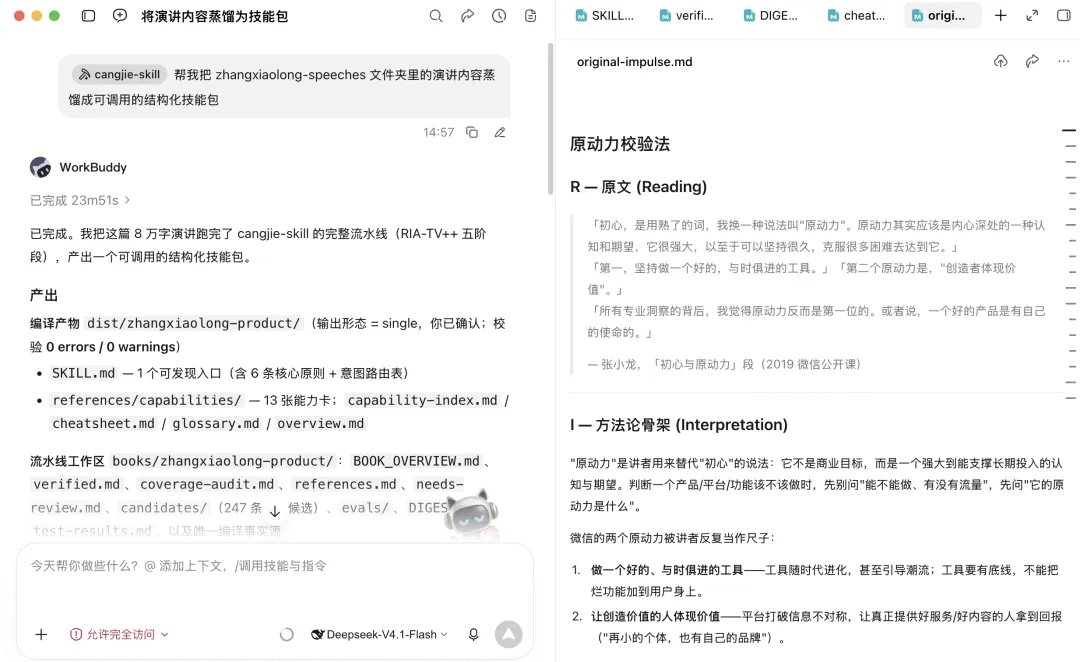
Task: Expand the preview pane to full screen
Action: click(x=1032, y=15)
